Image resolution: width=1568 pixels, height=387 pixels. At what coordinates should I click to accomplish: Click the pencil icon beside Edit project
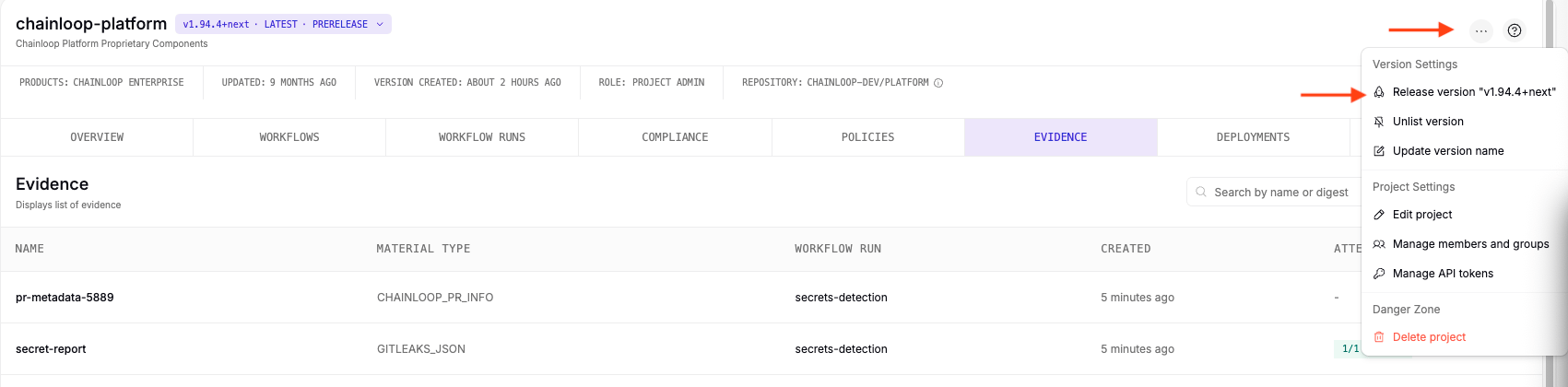(1379, 215)
